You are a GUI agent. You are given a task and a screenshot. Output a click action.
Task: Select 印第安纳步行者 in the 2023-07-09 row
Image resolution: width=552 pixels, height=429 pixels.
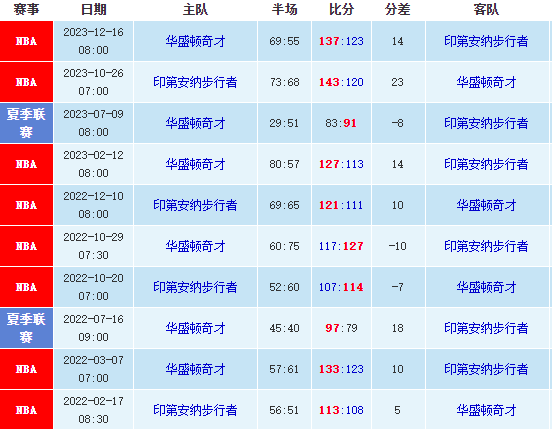click(486, 123)
